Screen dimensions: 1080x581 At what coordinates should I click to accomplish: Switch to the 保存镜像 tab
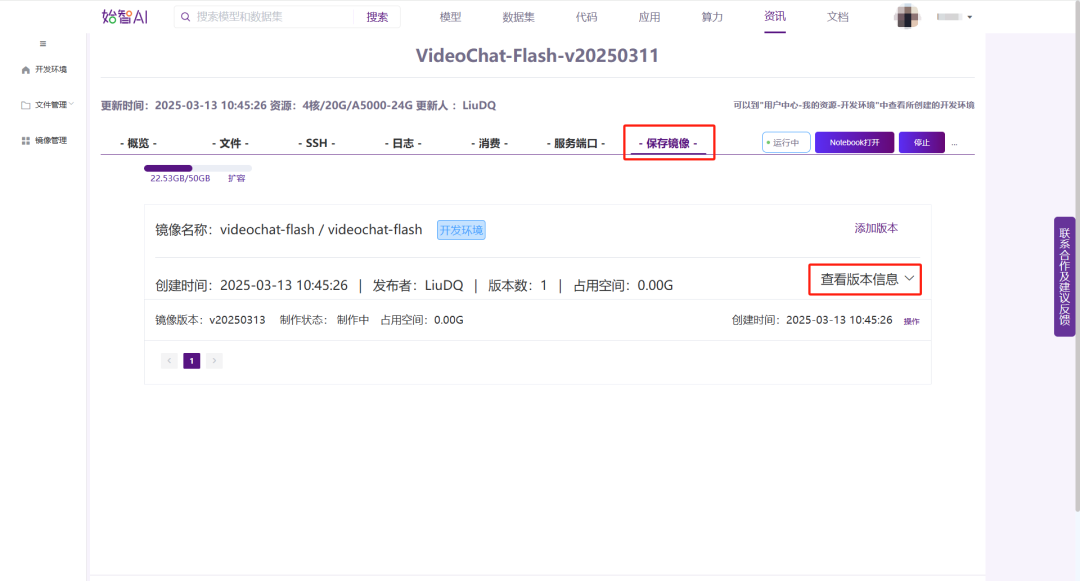(668, 143)
